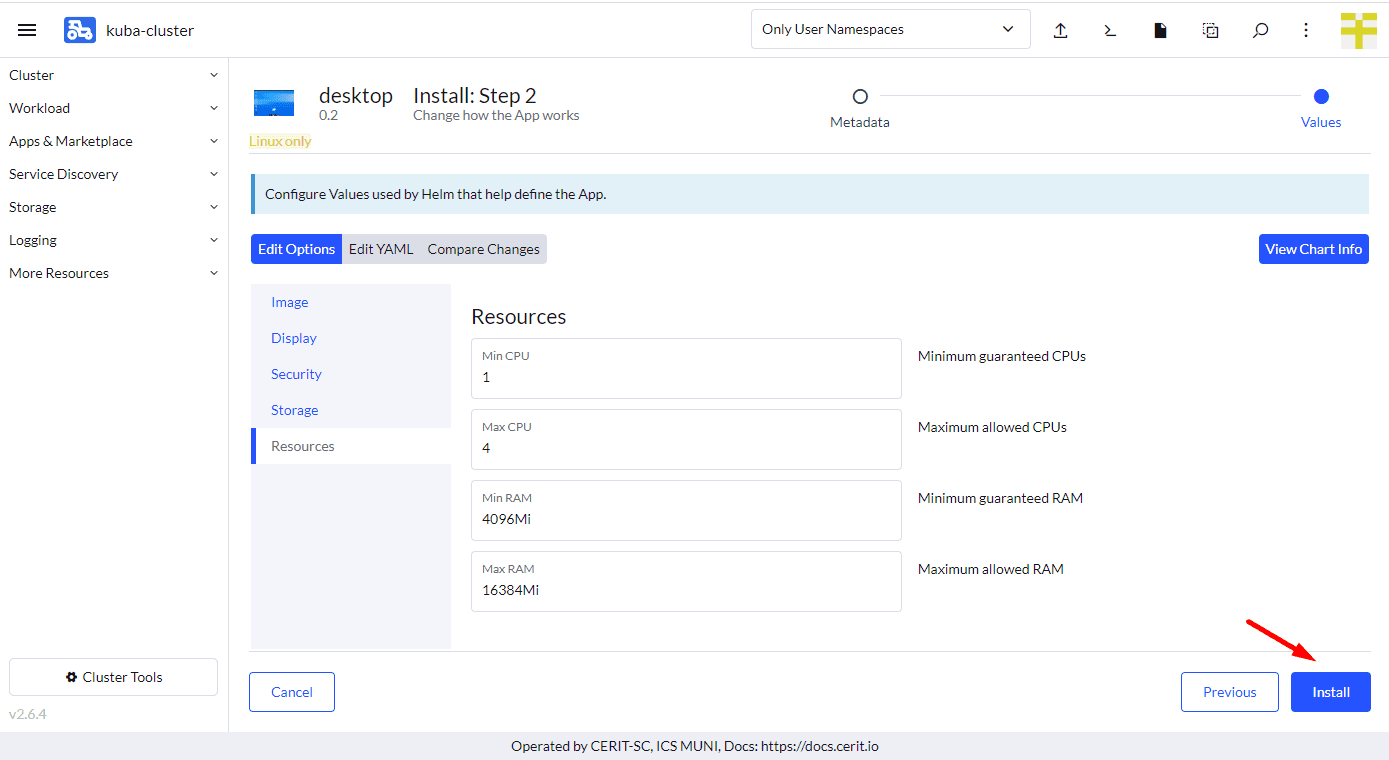
Task: Click the kuba-cluster tractor logo icon
Action: (x=80, y=30)
